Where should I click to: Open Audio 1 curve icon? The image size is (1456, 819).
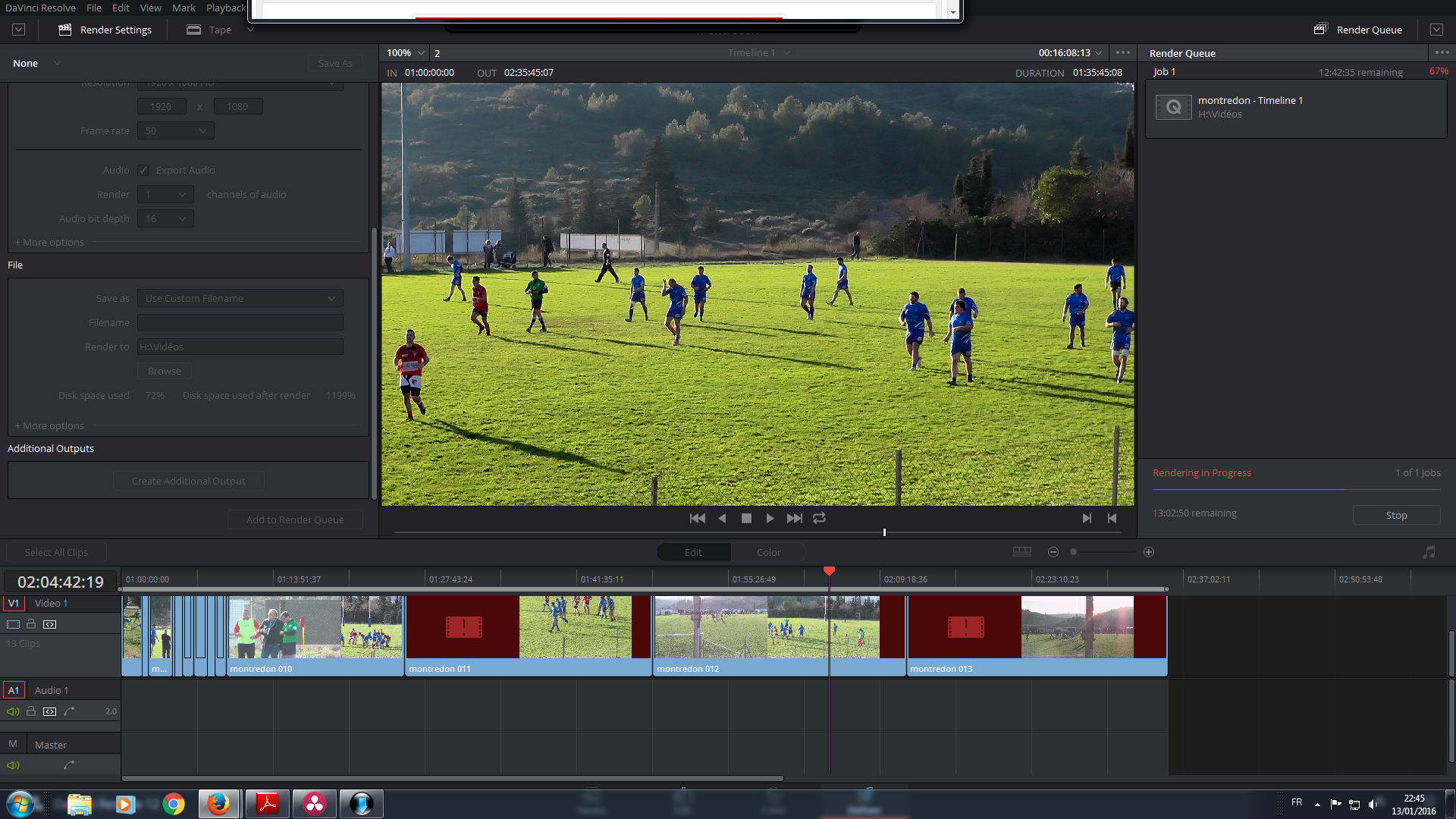coord(69,711)
